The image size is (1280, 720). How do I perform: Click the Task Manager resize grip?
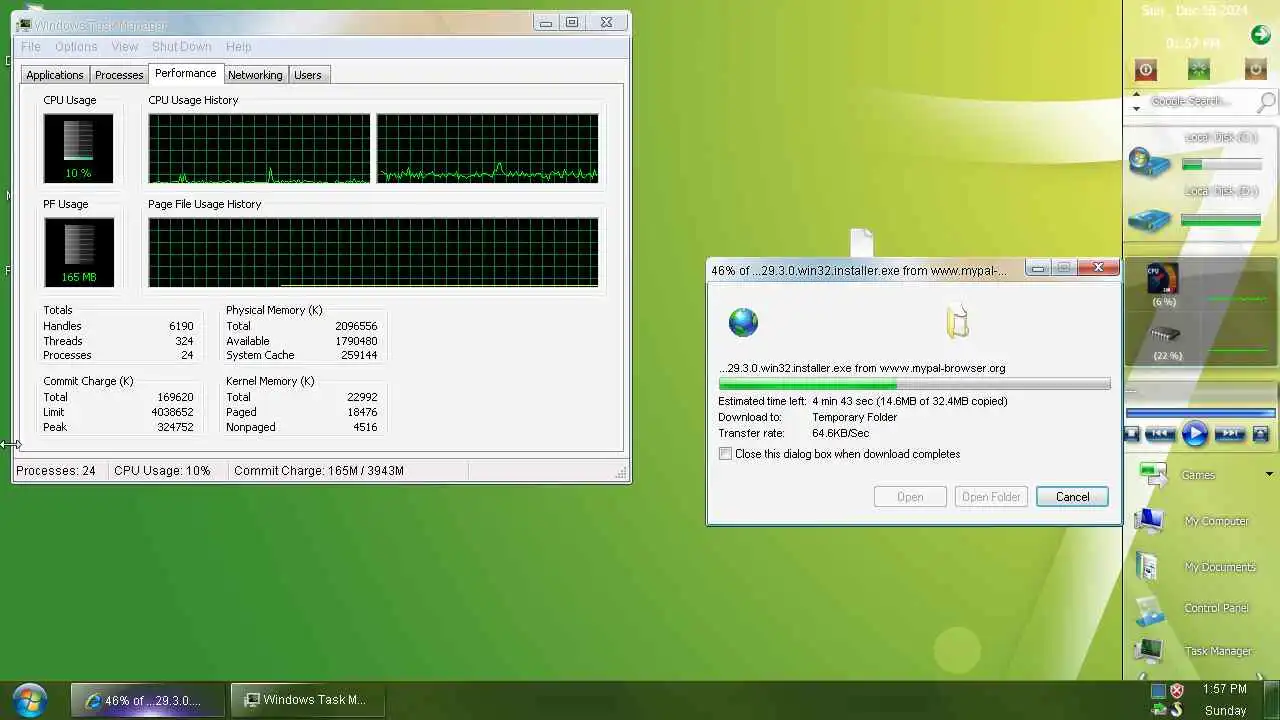point(621,472)
